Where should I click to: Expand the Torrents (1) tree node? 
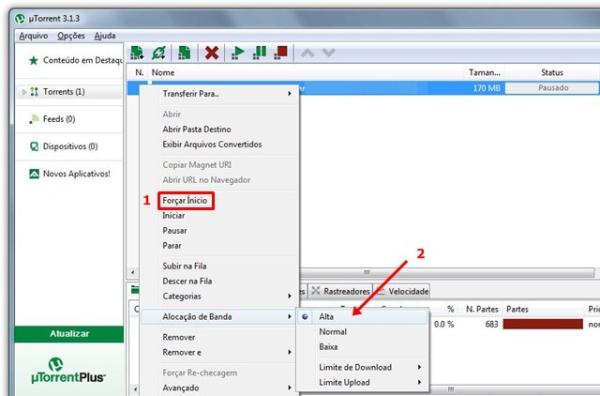point(24,92)
